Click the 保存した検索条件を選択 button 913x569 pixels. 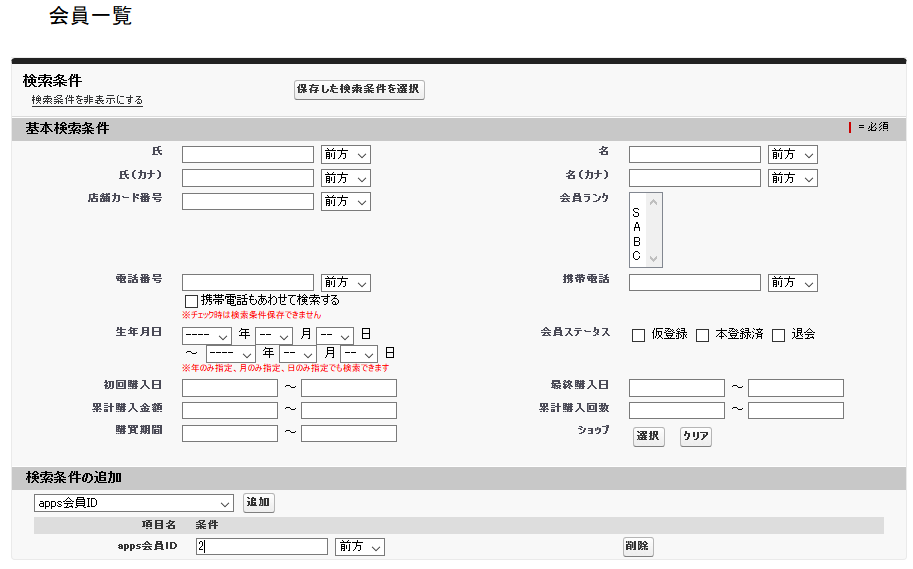point(359,90)
